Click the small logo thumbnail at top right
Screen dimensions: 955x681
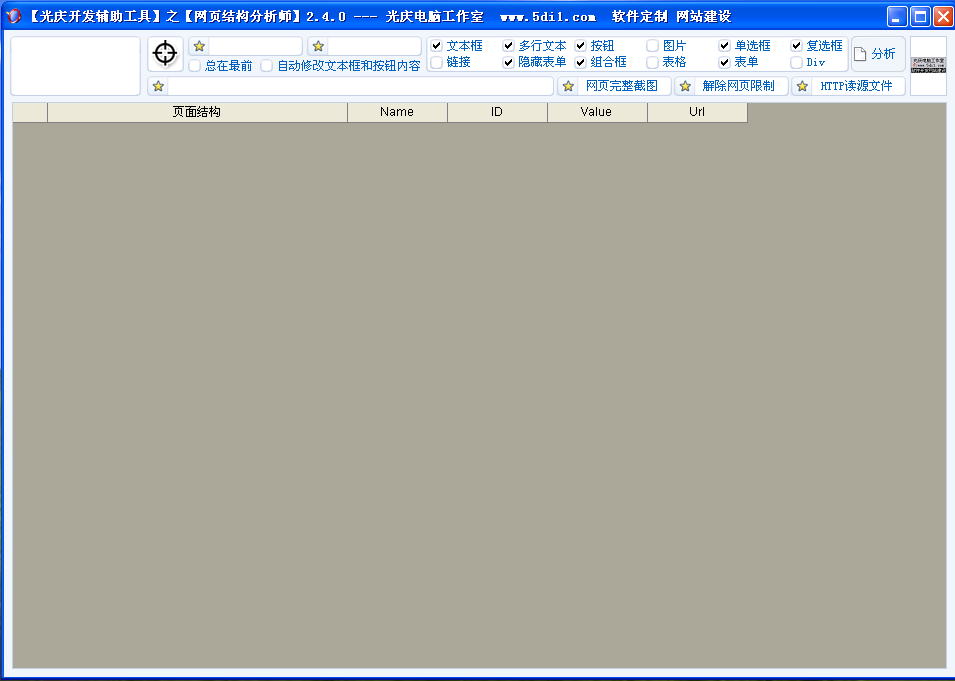(928, 65)
